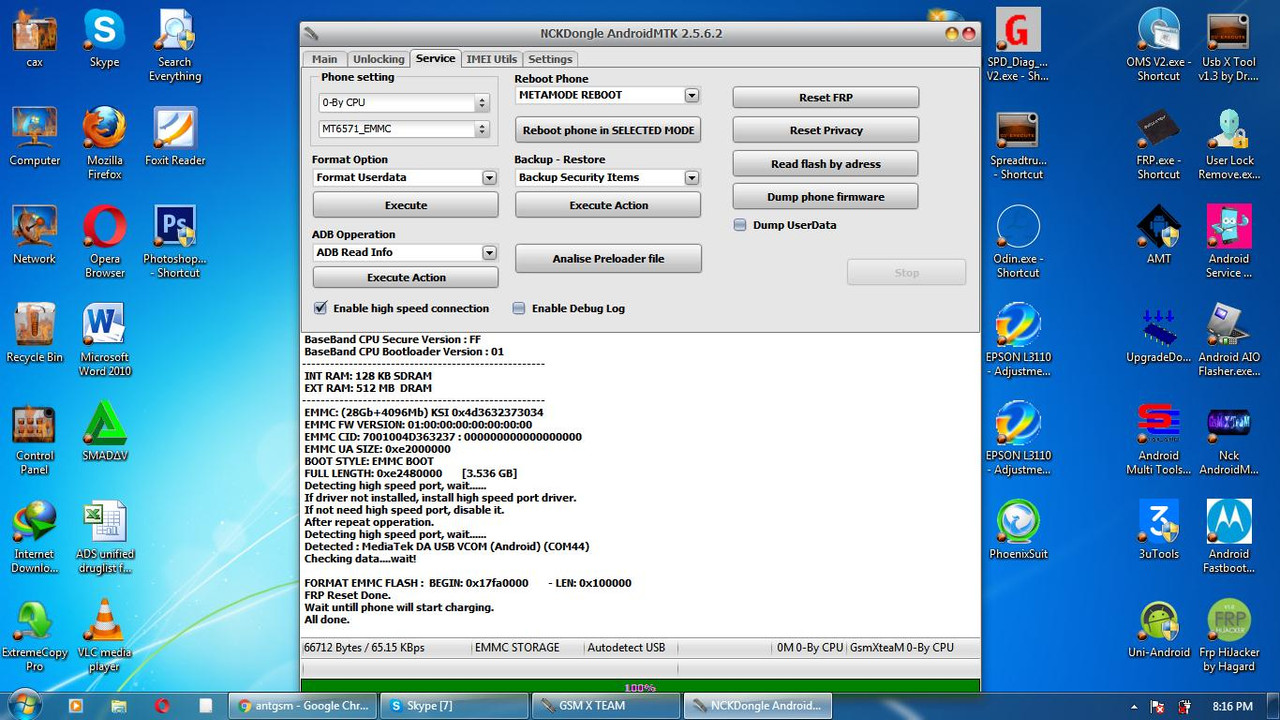The width and height of the screenshot is (1280, 720).
Task: Open the Computer desktop icon
Action: pyautogui.click(x=34, y=137)
